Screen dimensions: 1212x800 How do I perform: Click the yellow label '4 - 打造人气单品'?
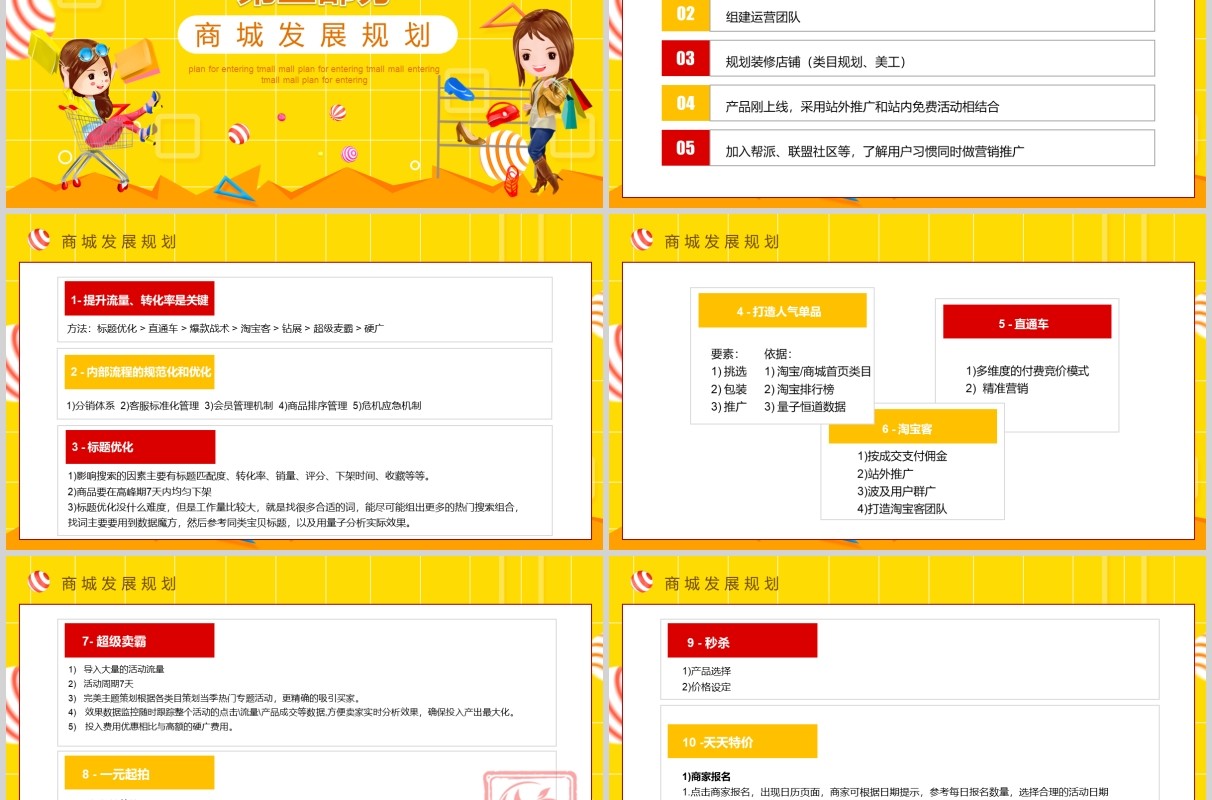click(782, 311)
